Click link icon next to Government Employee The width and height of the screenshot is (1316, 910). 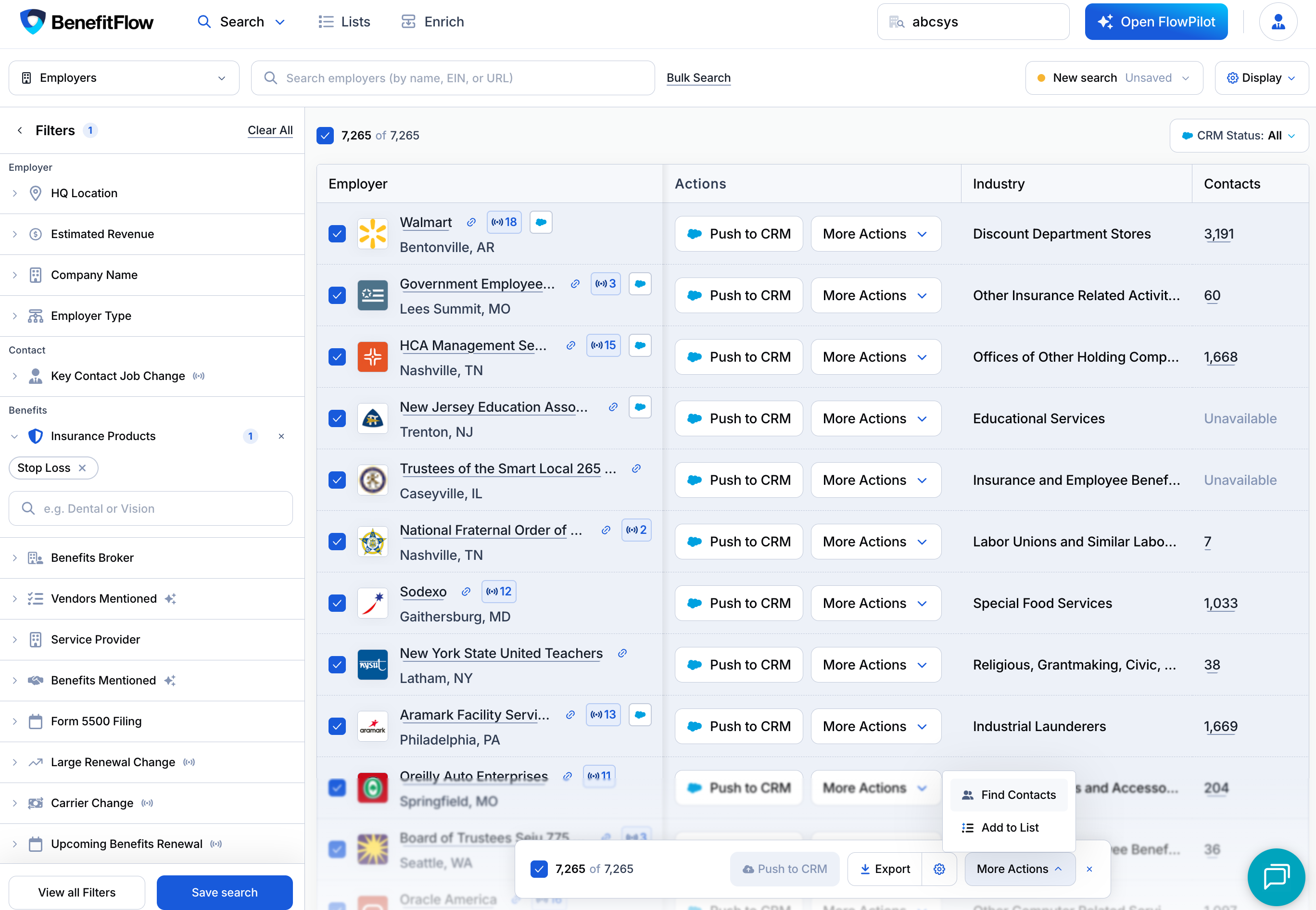click(575, 283)
